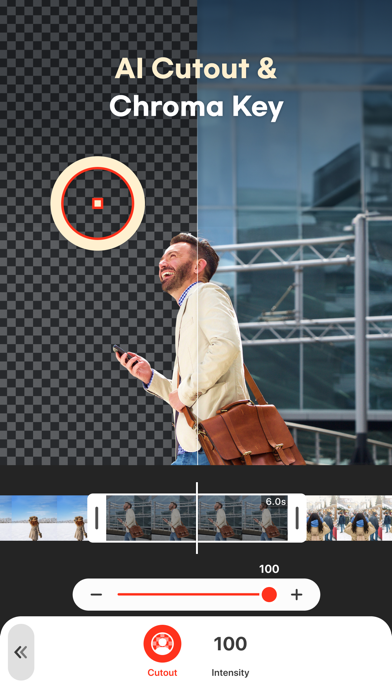Tap the double-chevron back button
Screen dimensions: 392x696
(21, 652)
